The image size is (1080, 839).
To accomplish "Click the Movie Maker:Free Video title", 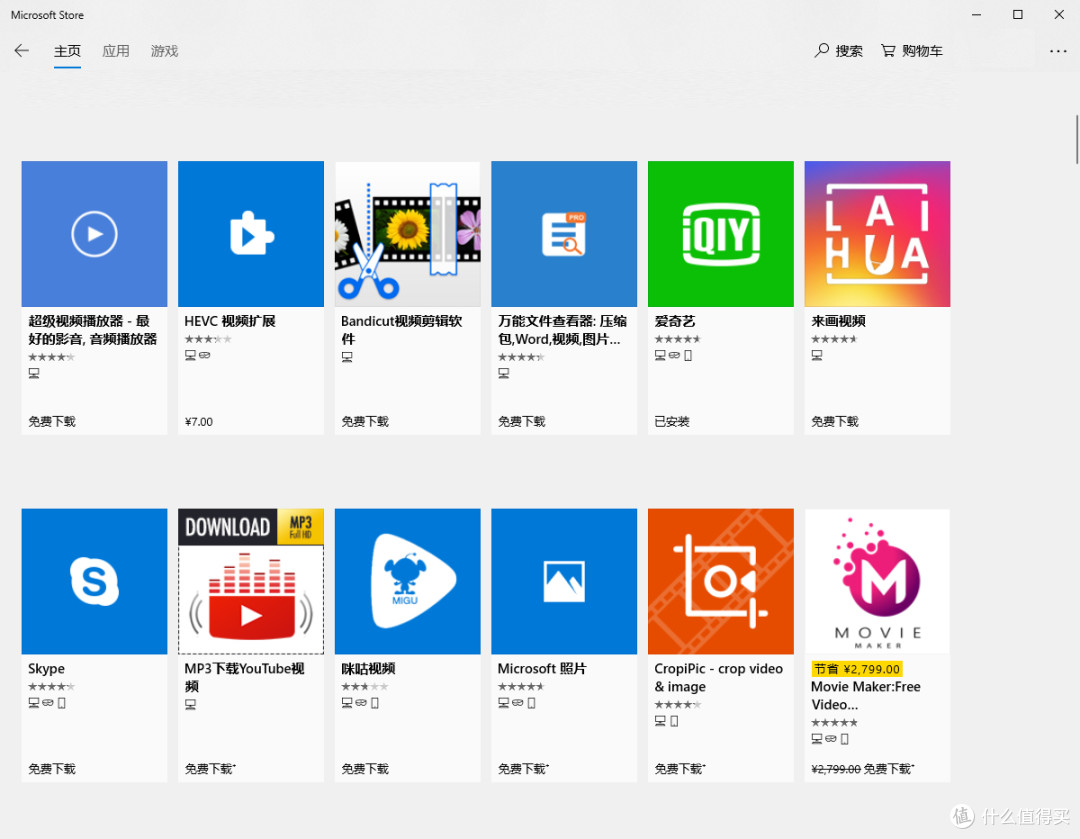I will 866,695.
